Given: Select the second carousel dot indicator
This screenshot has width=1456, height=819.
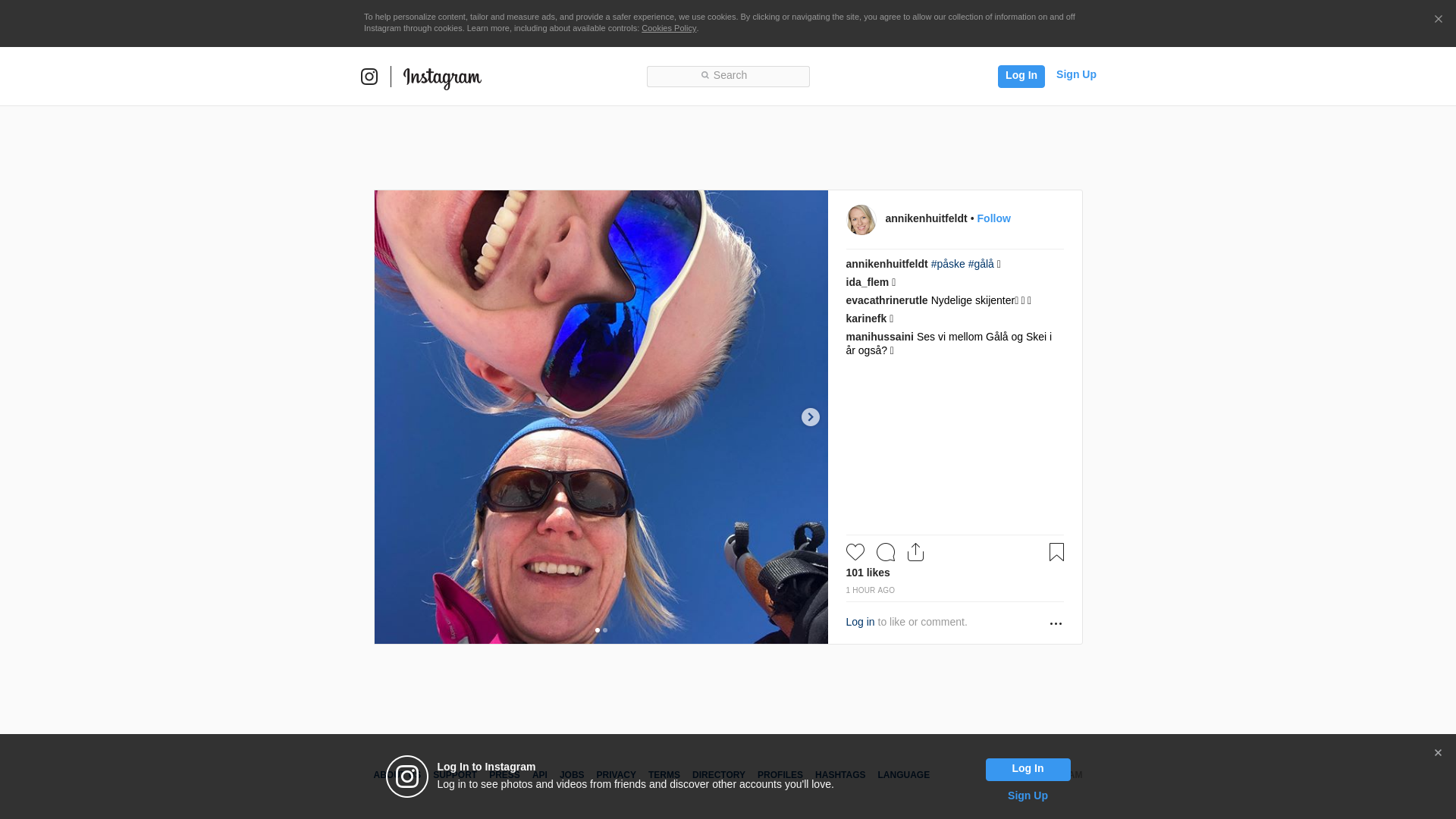Looking at the screenshot, I should coord(605,630).
